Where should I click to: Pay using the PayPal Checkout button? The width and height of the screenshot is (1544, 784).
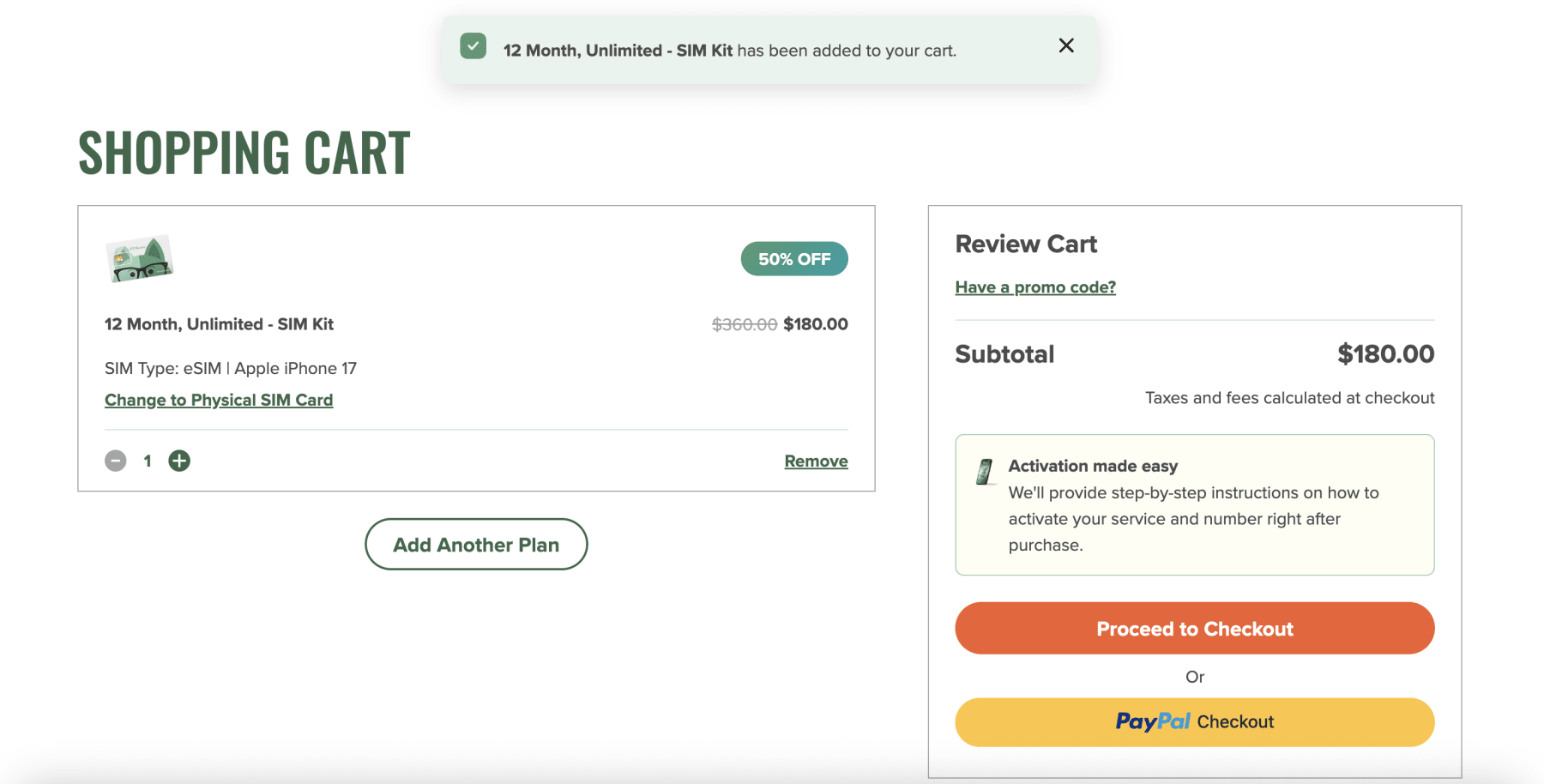(x=1194, y=722)
